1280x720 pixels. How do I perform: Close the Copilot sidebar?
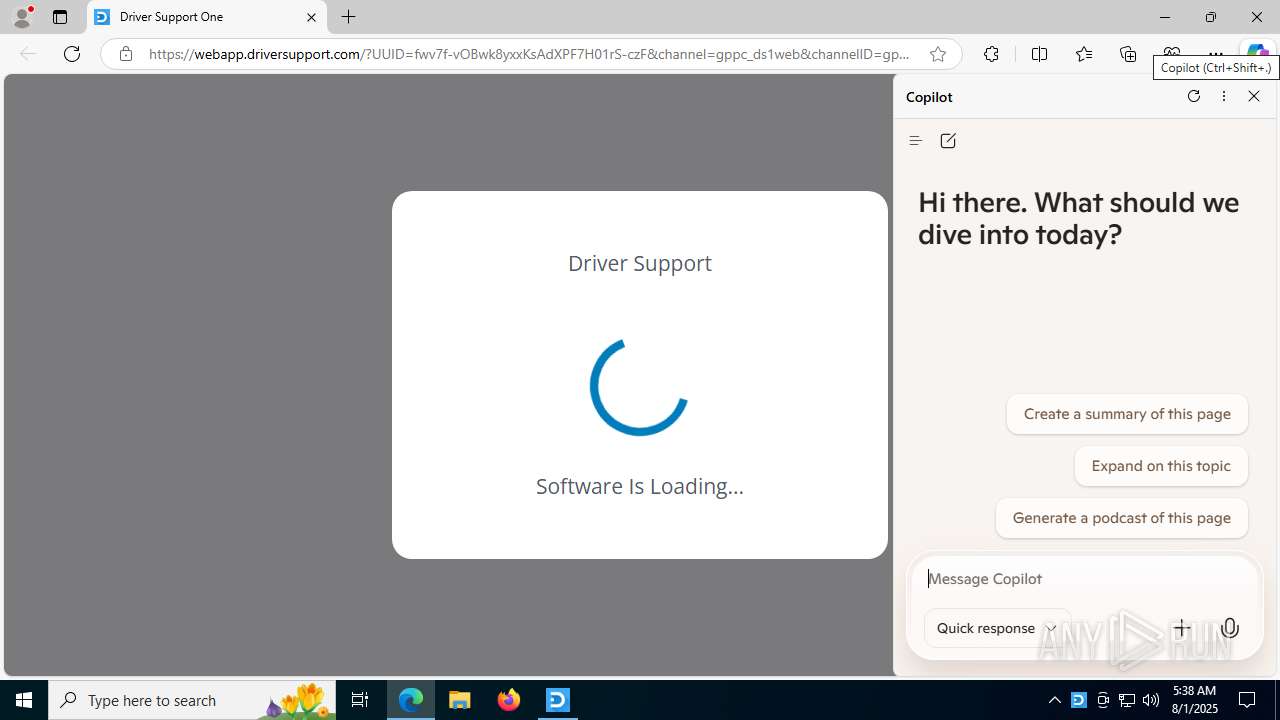[x=1254, y=96]
